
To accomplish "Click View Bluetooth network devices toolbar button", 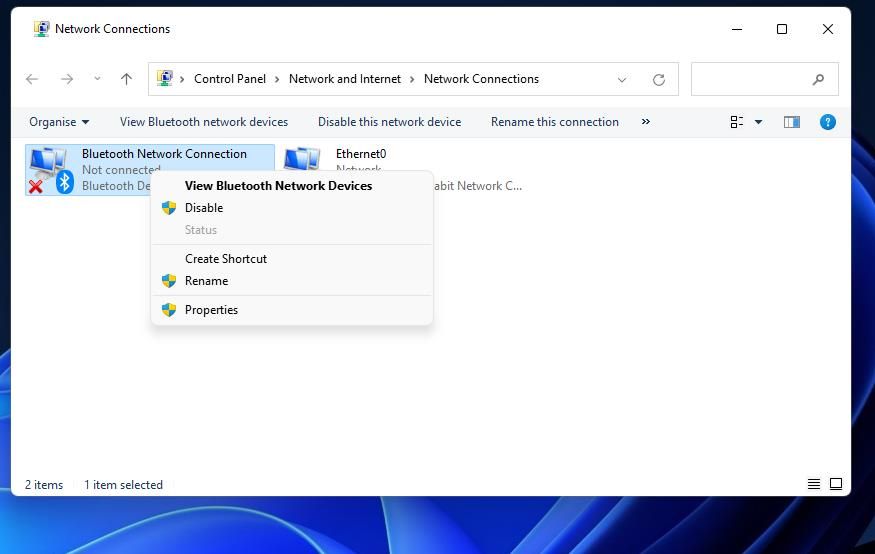I will [204, 122].
